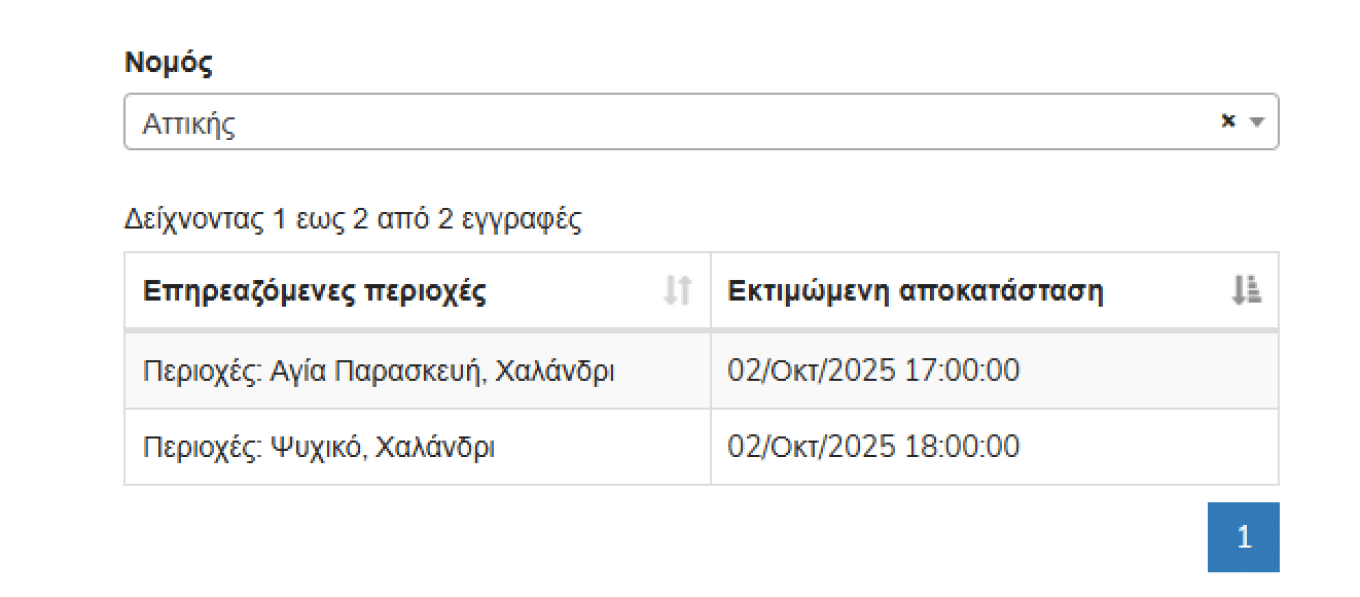The height and width of the screenshot is (597, 1360).
Task: Click the Εκτιμώμενη αποκατάσταση column header text
Action: 915,292
